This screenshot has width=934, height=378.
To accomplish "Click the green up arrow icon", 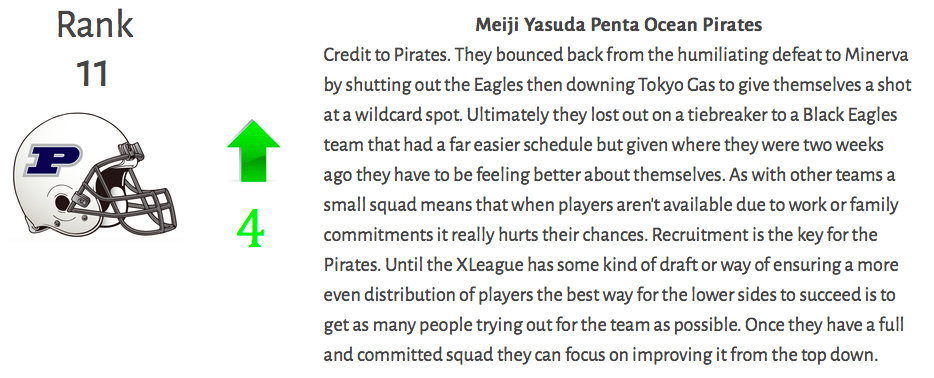I will (x=254, y=151).
